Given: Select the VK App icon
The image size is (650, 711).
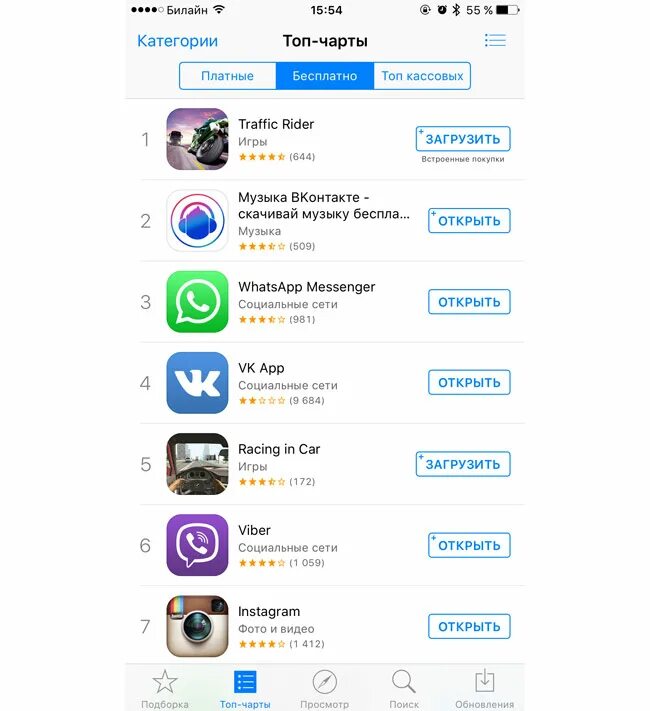Looking at the screenshot, I should (197, 383).
